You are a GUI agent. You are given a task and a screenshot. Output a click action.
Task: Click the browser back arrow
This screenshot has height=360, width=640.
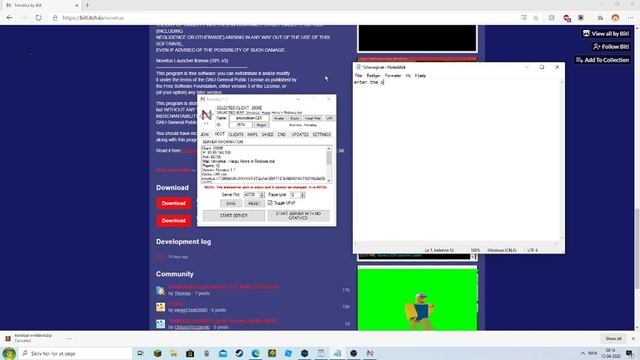(x=9, y=18)
